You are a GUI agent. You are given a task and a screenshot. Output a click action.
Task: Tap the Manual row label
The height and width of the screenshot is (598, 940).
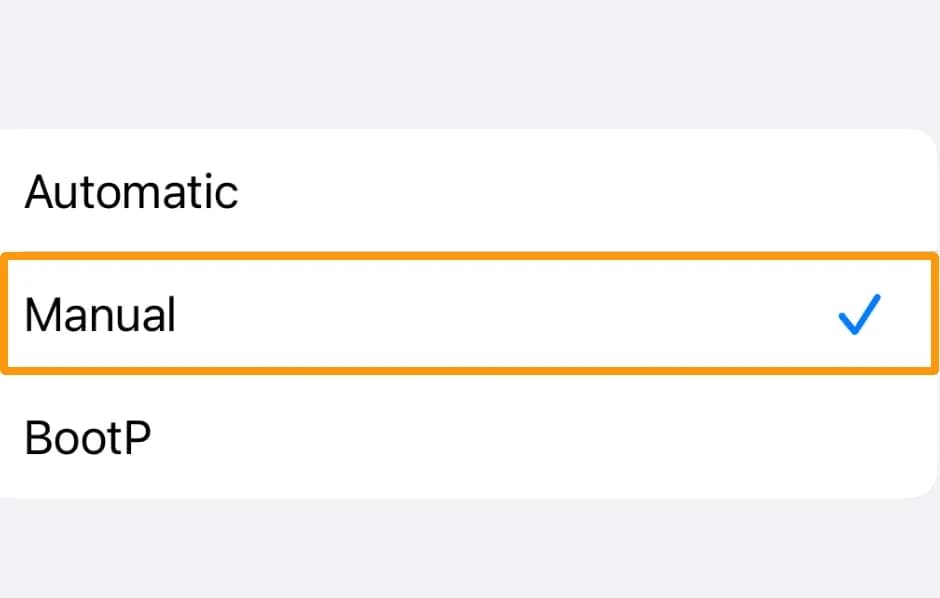(99, 314)
